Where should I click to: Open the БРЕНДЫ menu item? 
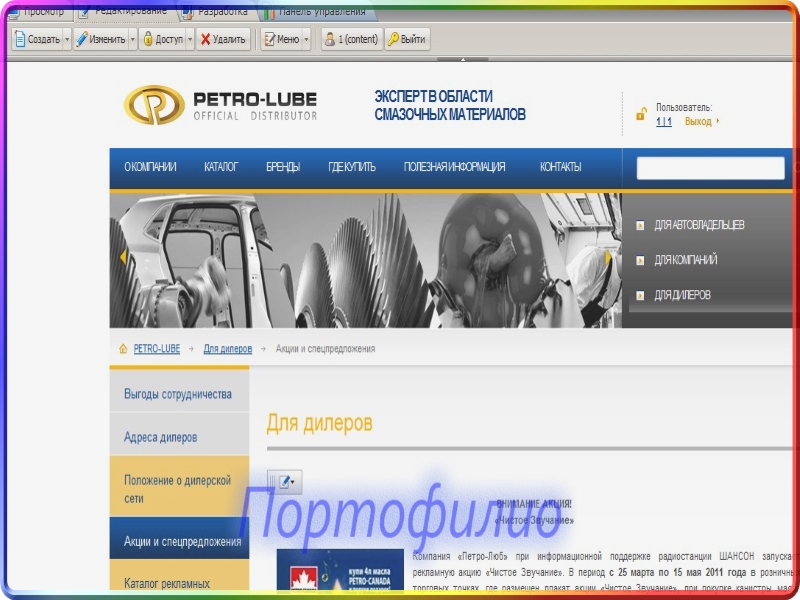[283, 167]
